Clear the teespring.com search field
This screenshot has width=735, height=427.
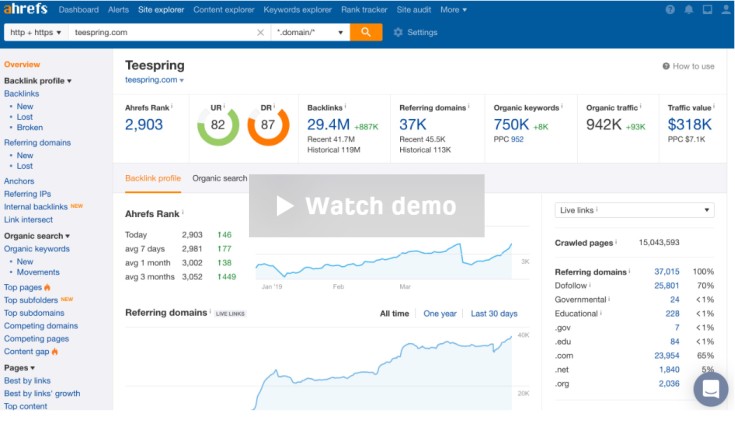click(261, 32)
